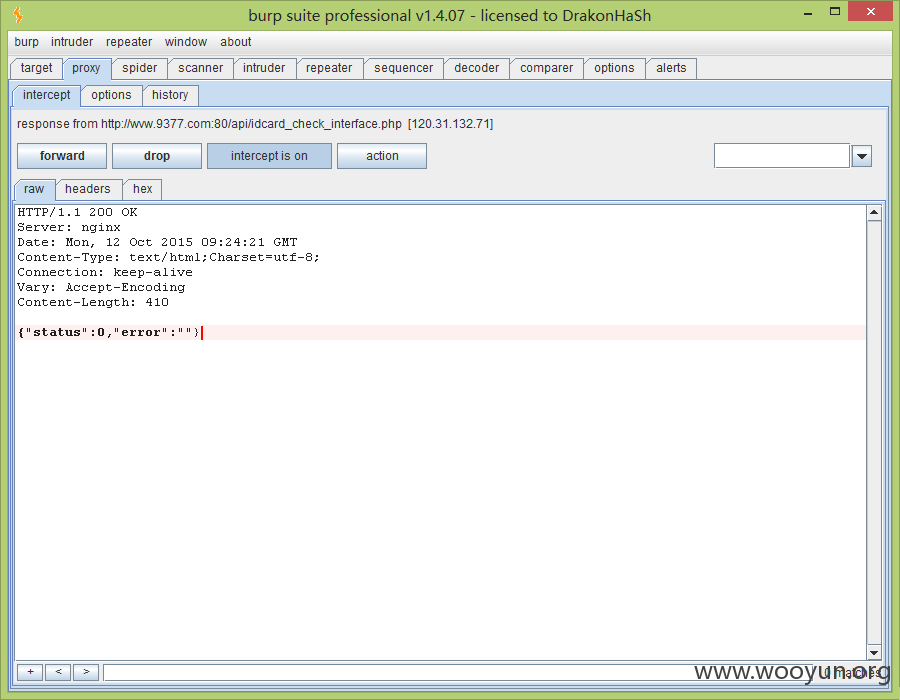Click next match arrow button
900x700 pixels.
tap(86, 672)
